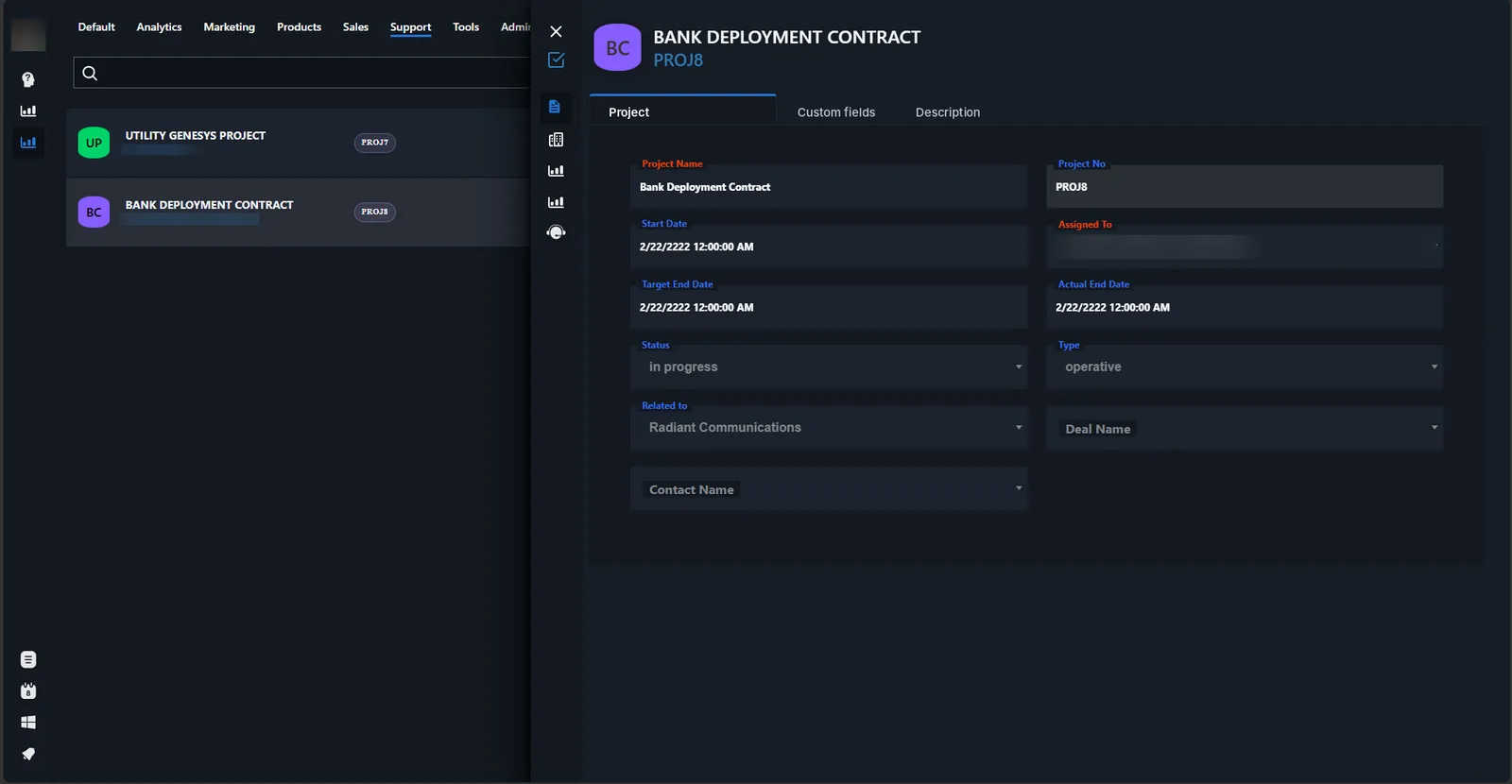Click the magnifier search icon
The height and width of the screenshot is (784, 1512).
coord(90,73)
